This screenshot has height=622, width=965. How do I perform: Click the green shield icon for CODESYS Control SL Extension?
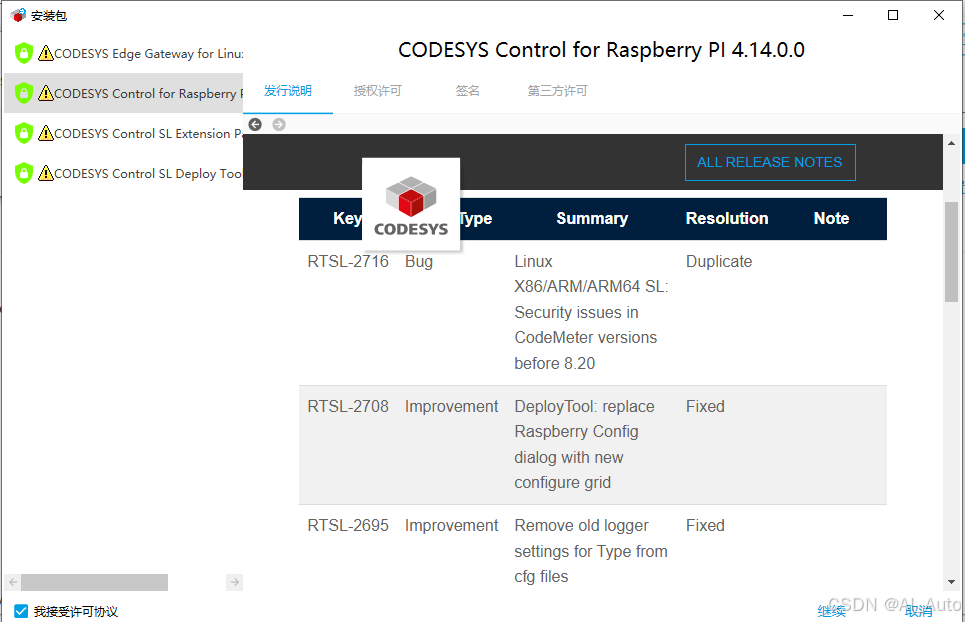point(23,134)
